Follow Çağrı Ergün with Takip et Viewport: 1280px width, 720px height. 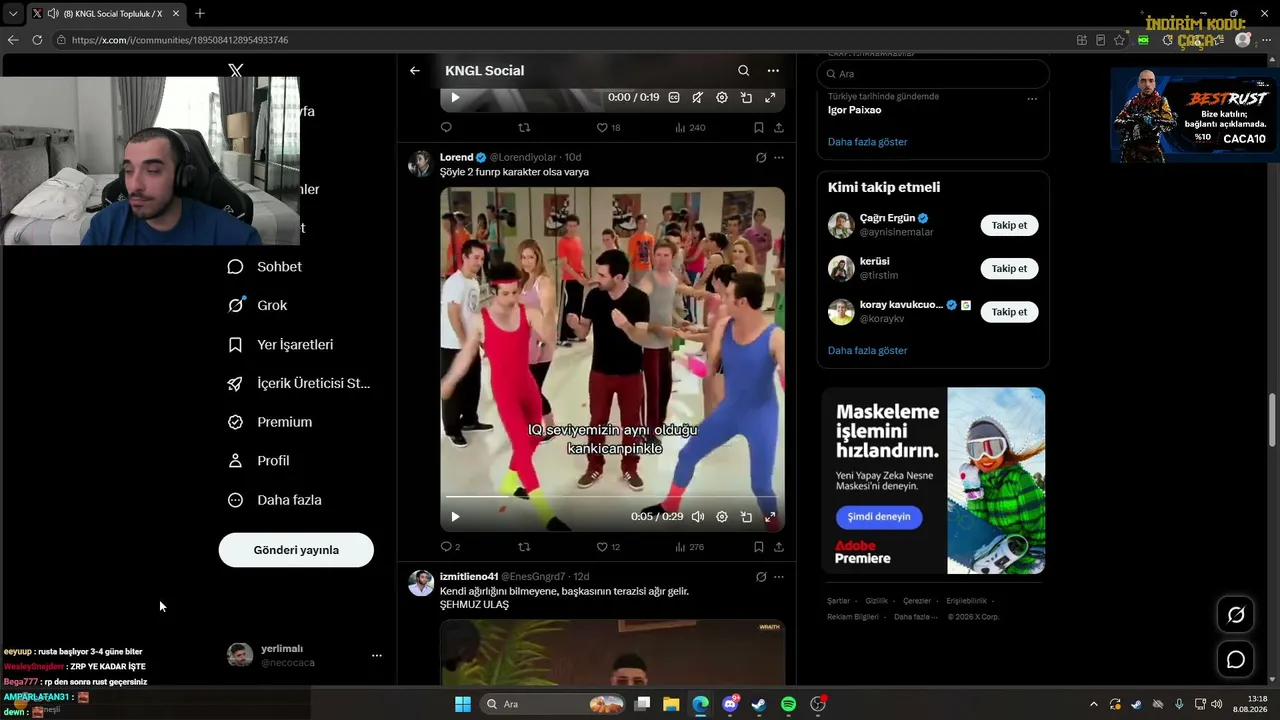pos(1009,225)
